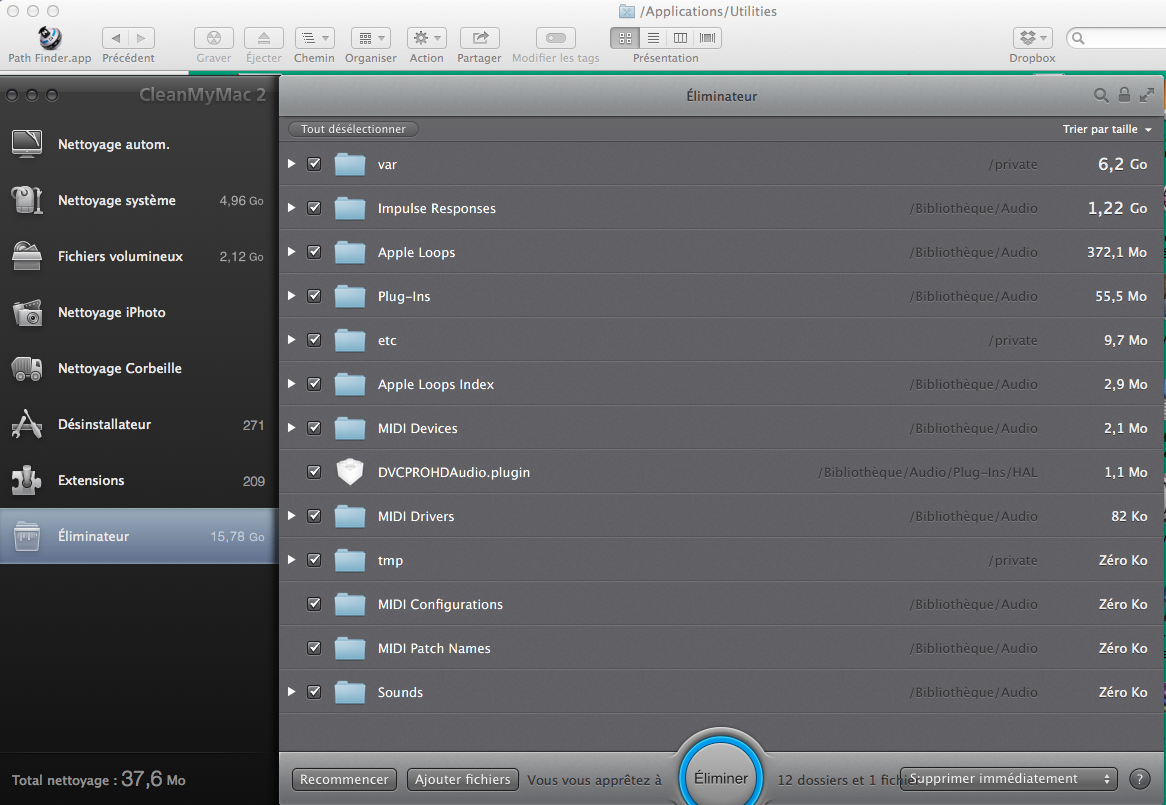Click the search magnifier in Éliminateur header
Viewport: 1166px width, 805px height.
click(1101, 96)
